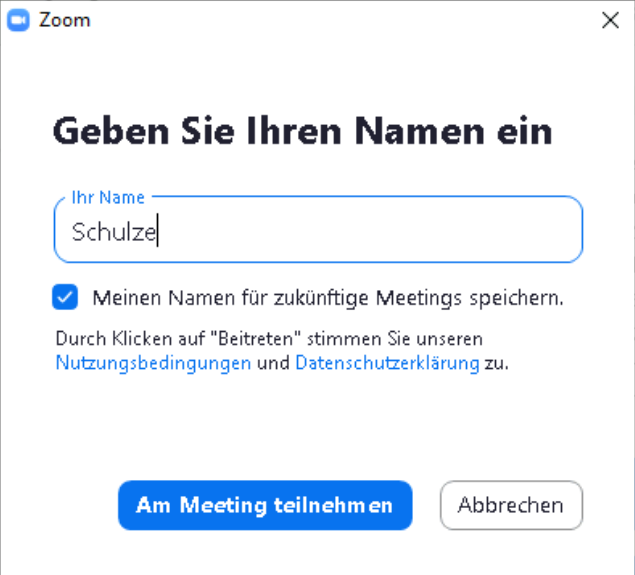Image resolution: width=635 pixels, height=575 pixels.
Task: Click the blue checkmark to disable saving name
Action: tap(67, 296)
